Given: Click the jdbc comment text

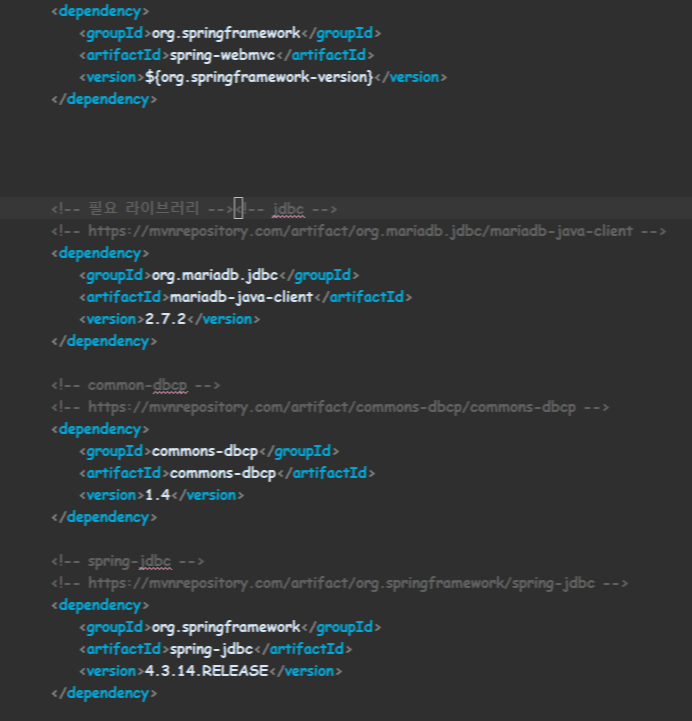Looking at the screenshot, I should pyautogui.click(x=288, y=209).
